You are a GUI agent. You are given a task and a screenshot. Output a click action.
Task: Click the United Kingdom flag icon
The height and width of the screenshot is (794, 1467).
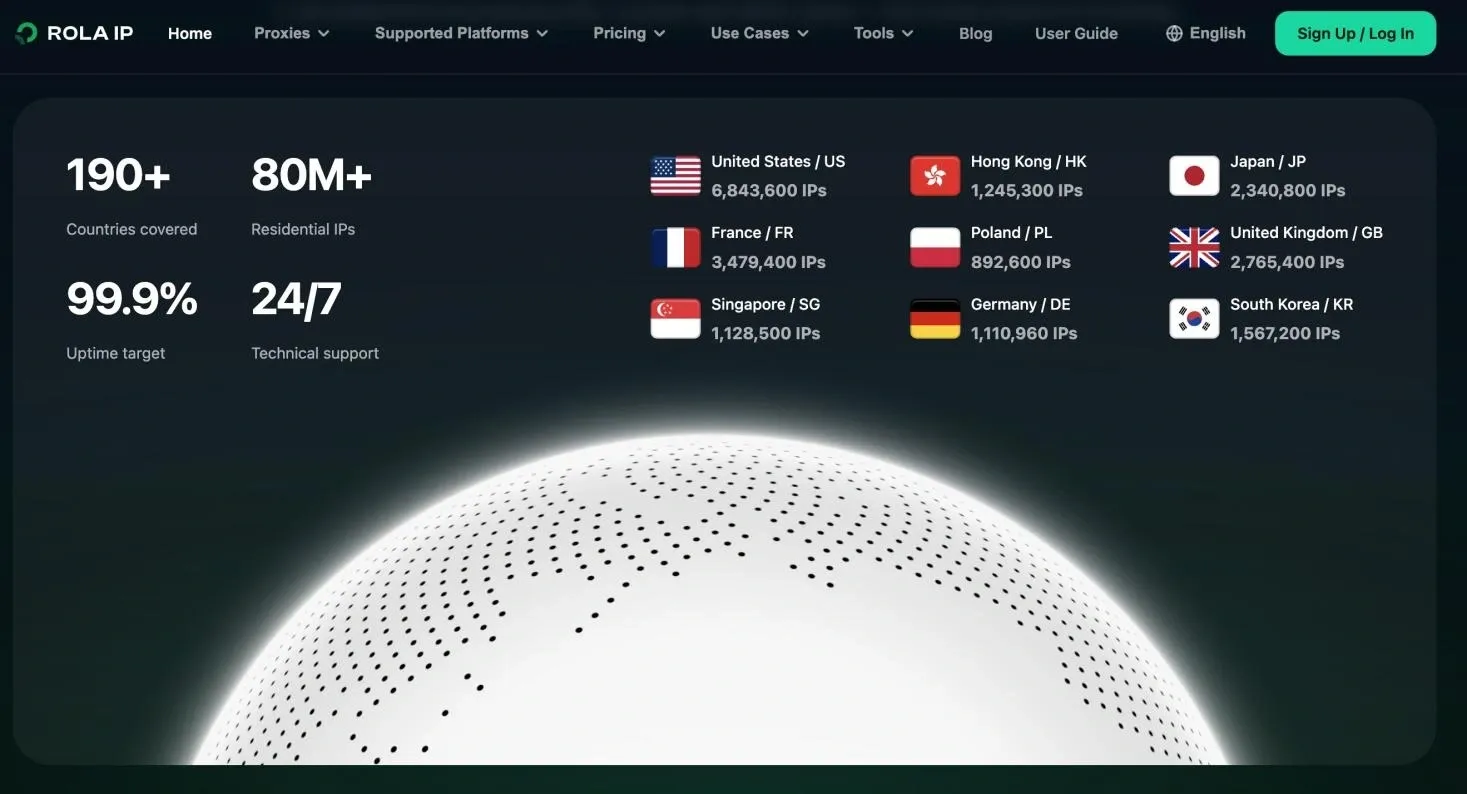pyautogui.click(x=1194, y=247)
